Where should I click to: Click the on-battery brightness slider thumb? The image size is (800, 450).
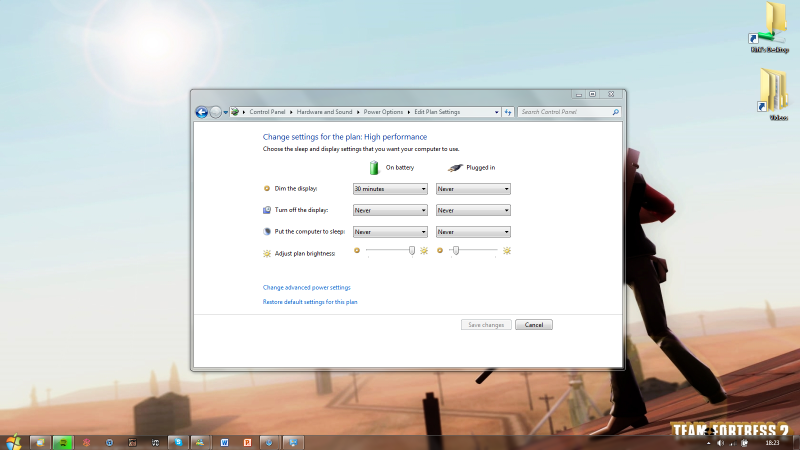pyautogui.click(x=412, y=251)
